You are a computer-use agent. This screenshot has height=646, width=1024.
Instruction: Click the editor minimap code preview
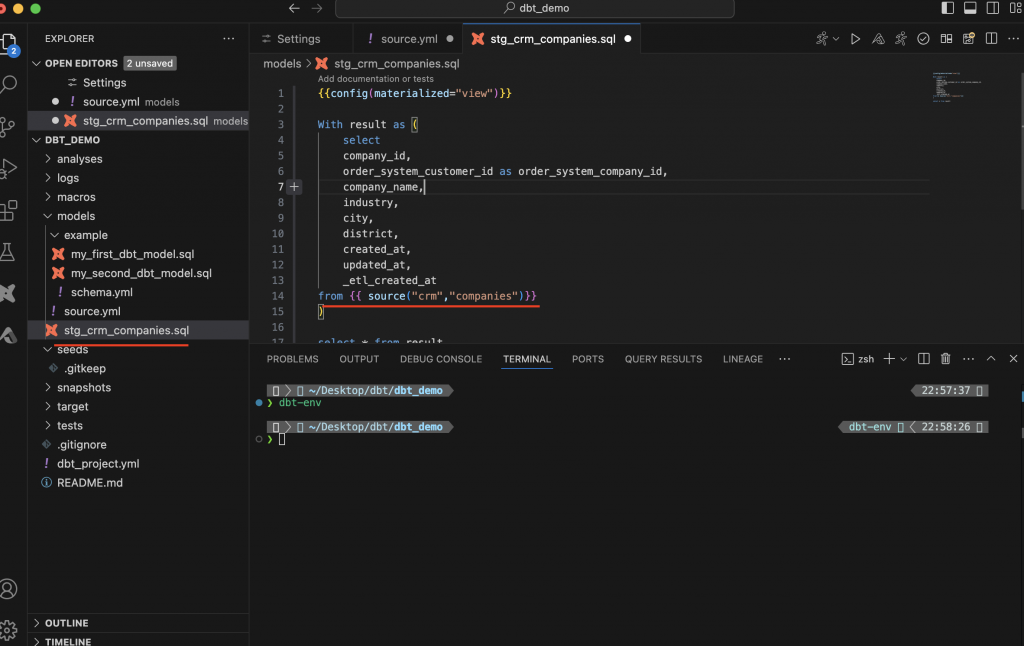tap(957, 87)
